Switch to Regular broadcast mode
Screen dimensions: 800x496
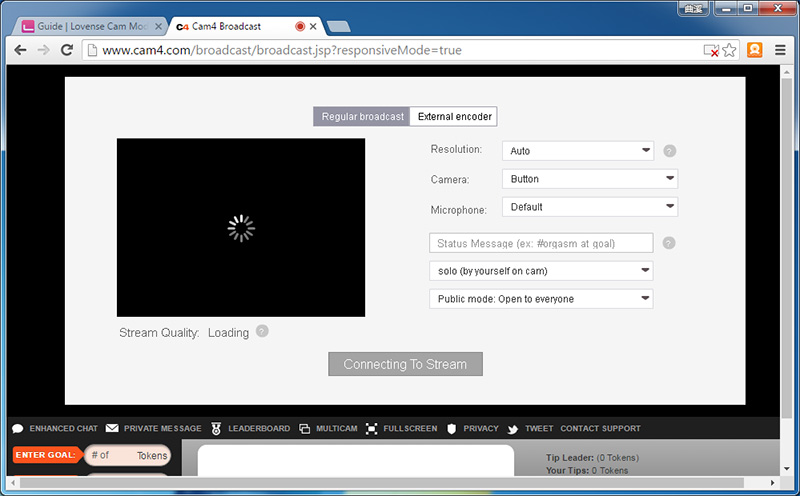pos(362,117)
